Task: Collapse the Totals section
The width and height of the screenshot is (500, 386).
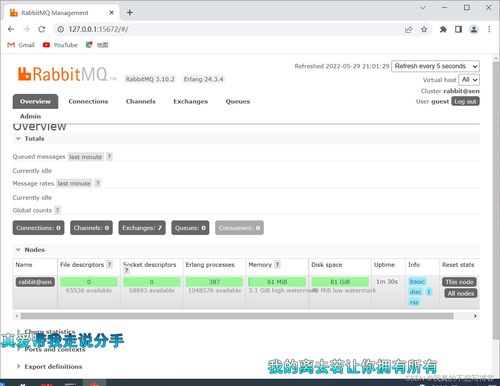Action: click(x=30, y=139)
